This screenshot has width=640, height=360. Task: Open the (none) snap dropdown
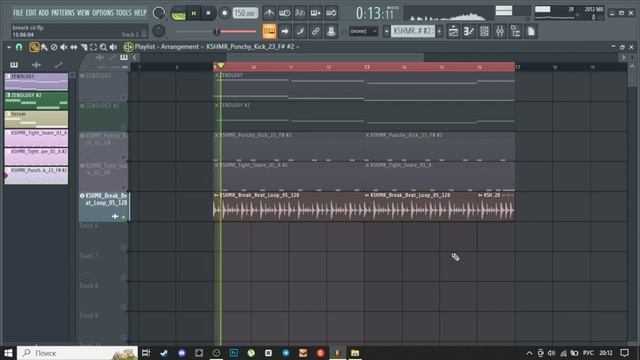363,31
